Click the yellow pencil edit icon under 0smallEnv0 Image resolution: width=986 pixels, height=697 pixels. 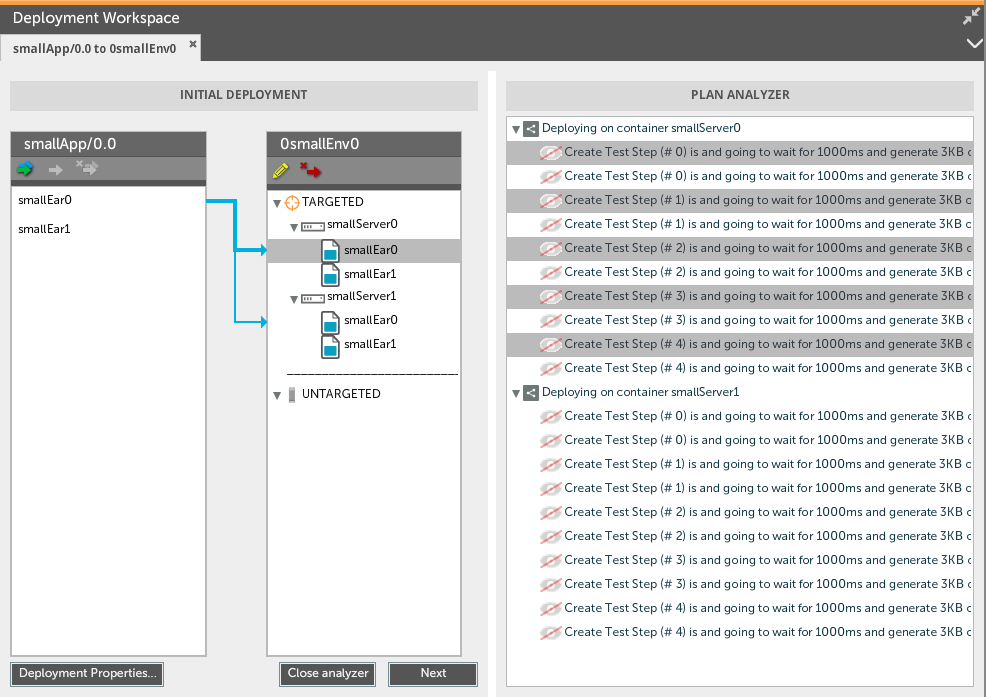280,170
